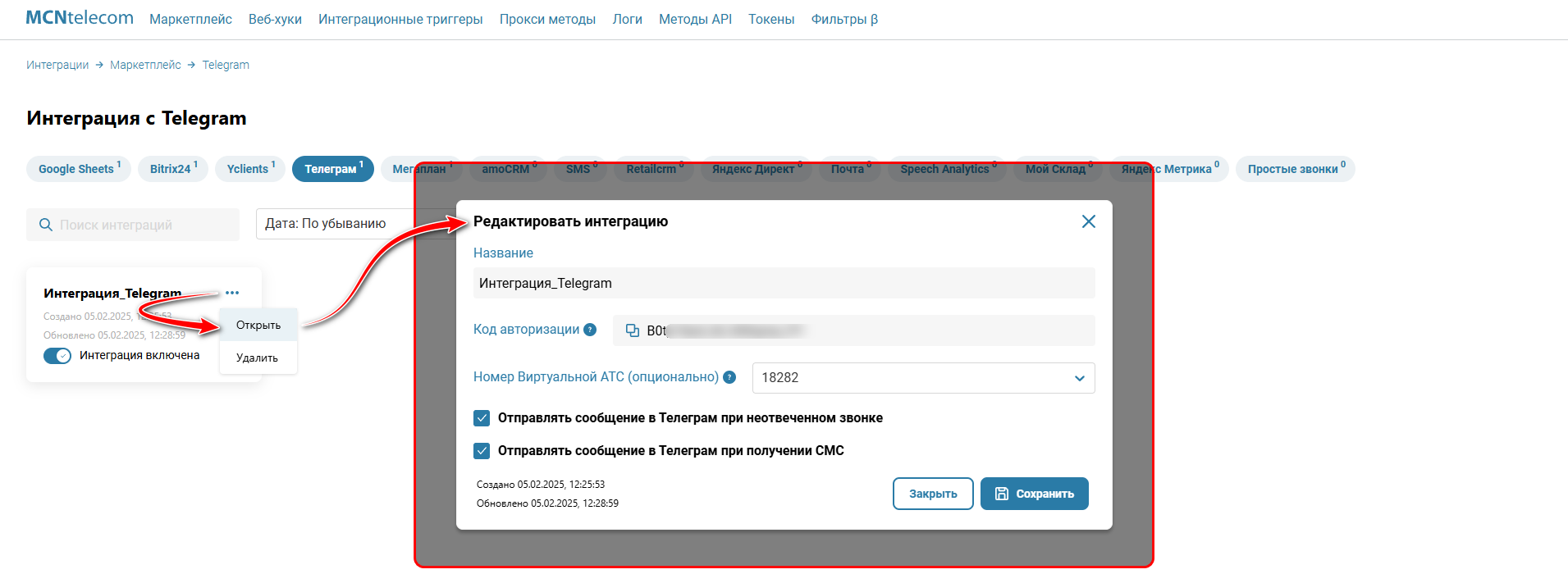Select the Retailcrm tab
Screen dimensions: 1568x574
(654, 169)
